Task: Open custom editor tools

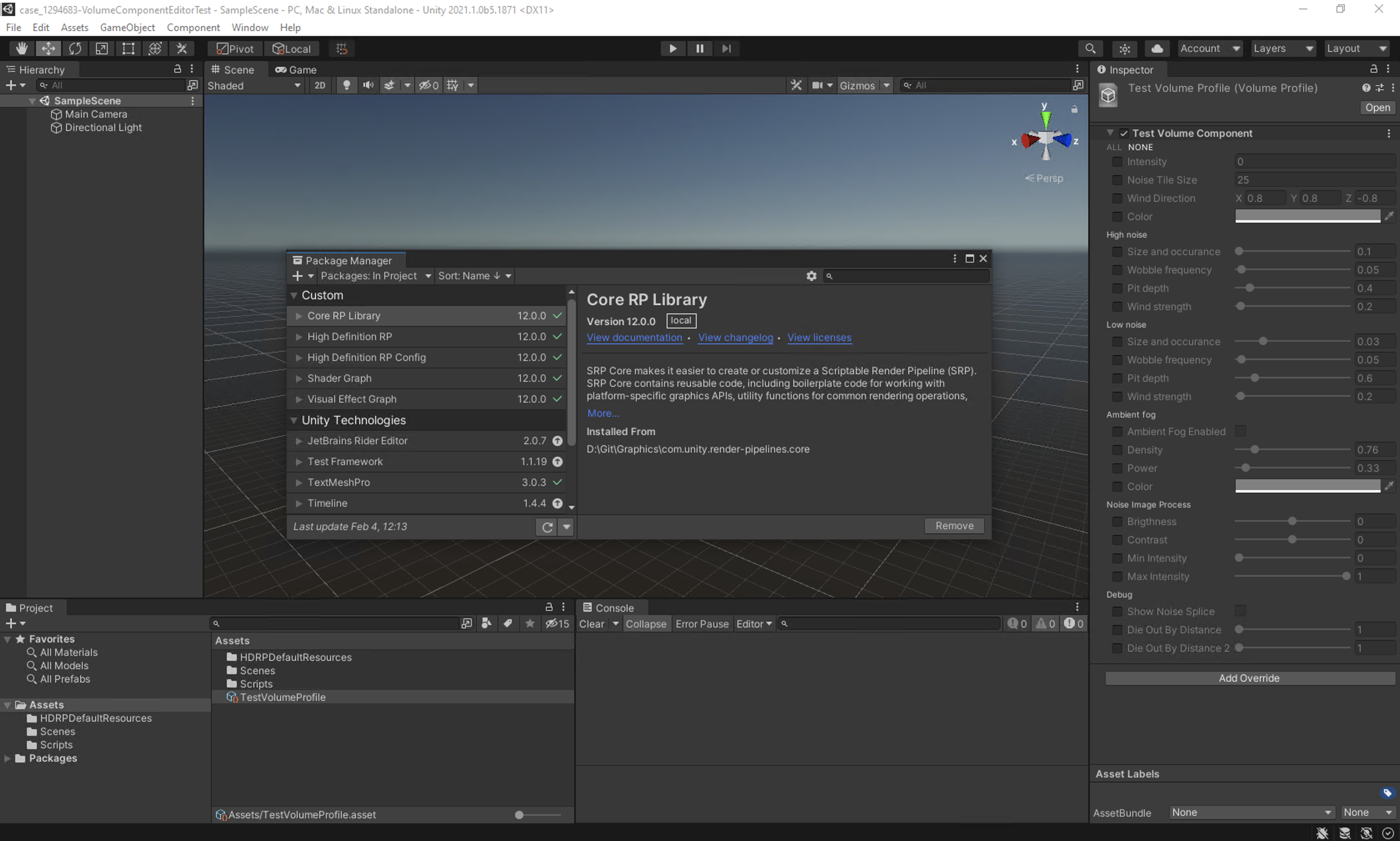Action: click(182, 49)
